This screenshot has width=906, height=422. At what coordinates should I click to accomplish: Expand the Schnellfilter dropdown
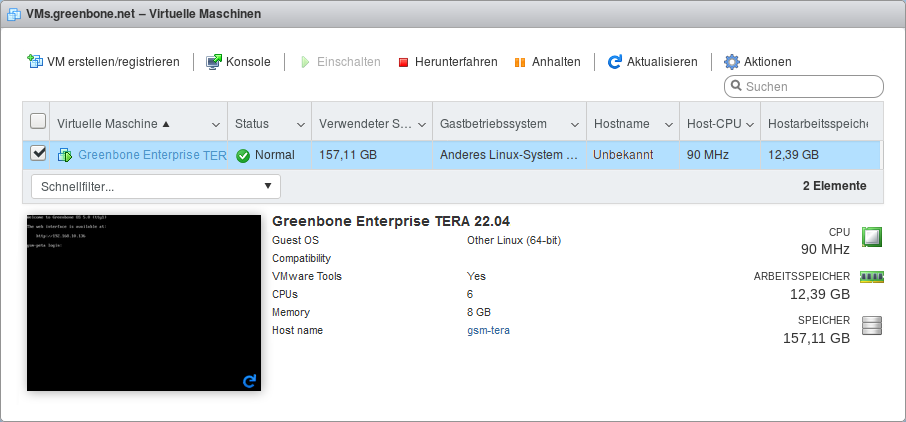[x=156, y=186]
